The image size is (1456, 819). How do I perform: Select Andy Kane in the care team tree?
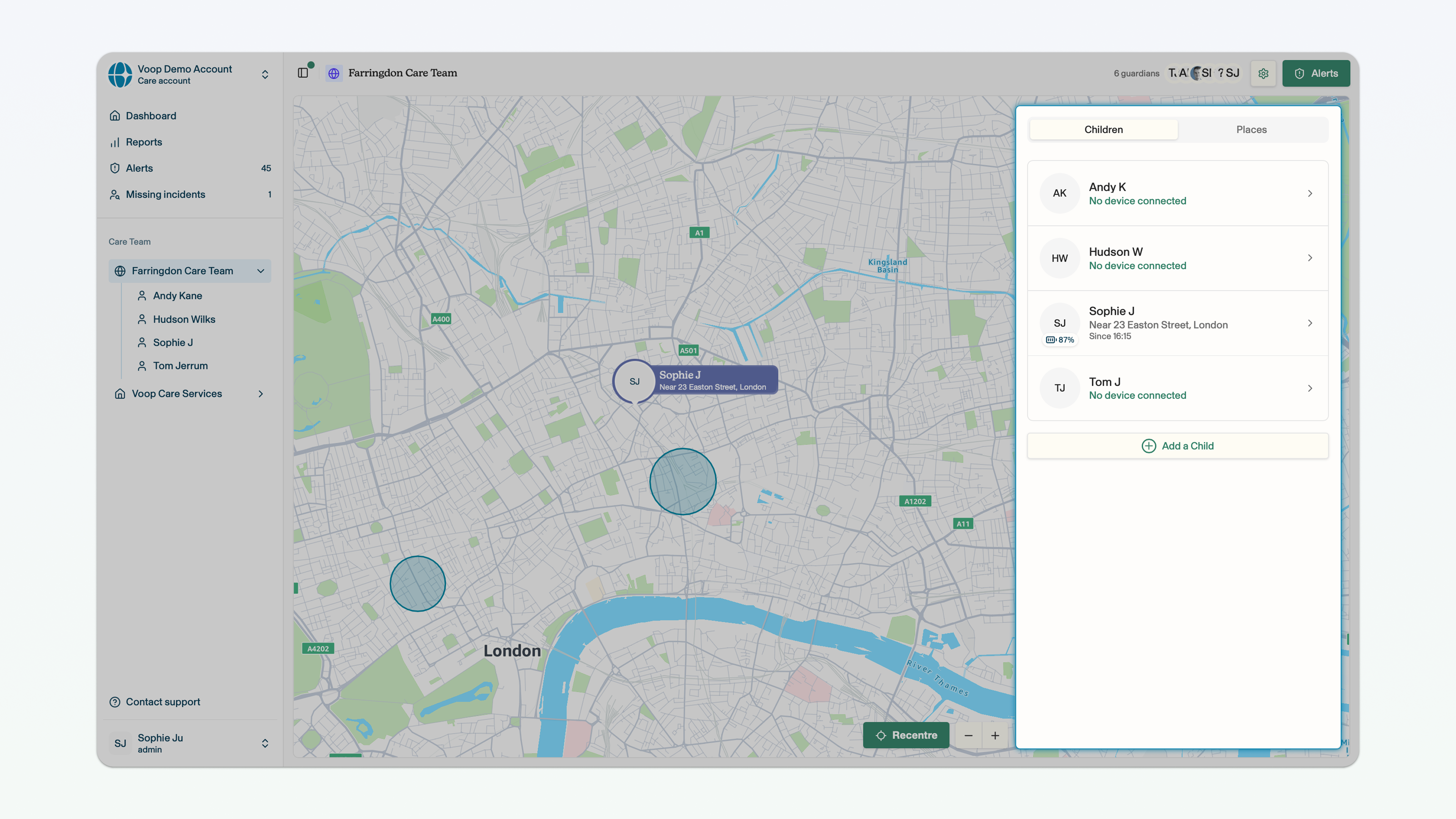pos(177,296)
